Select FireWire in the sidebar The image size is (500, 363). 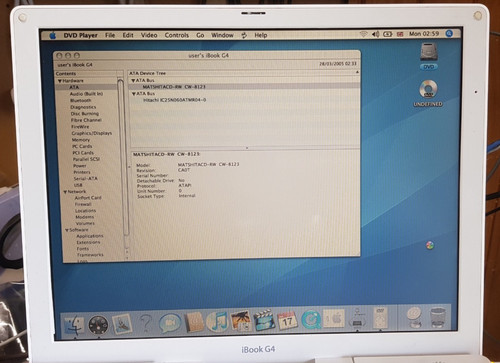pos(80,127)
